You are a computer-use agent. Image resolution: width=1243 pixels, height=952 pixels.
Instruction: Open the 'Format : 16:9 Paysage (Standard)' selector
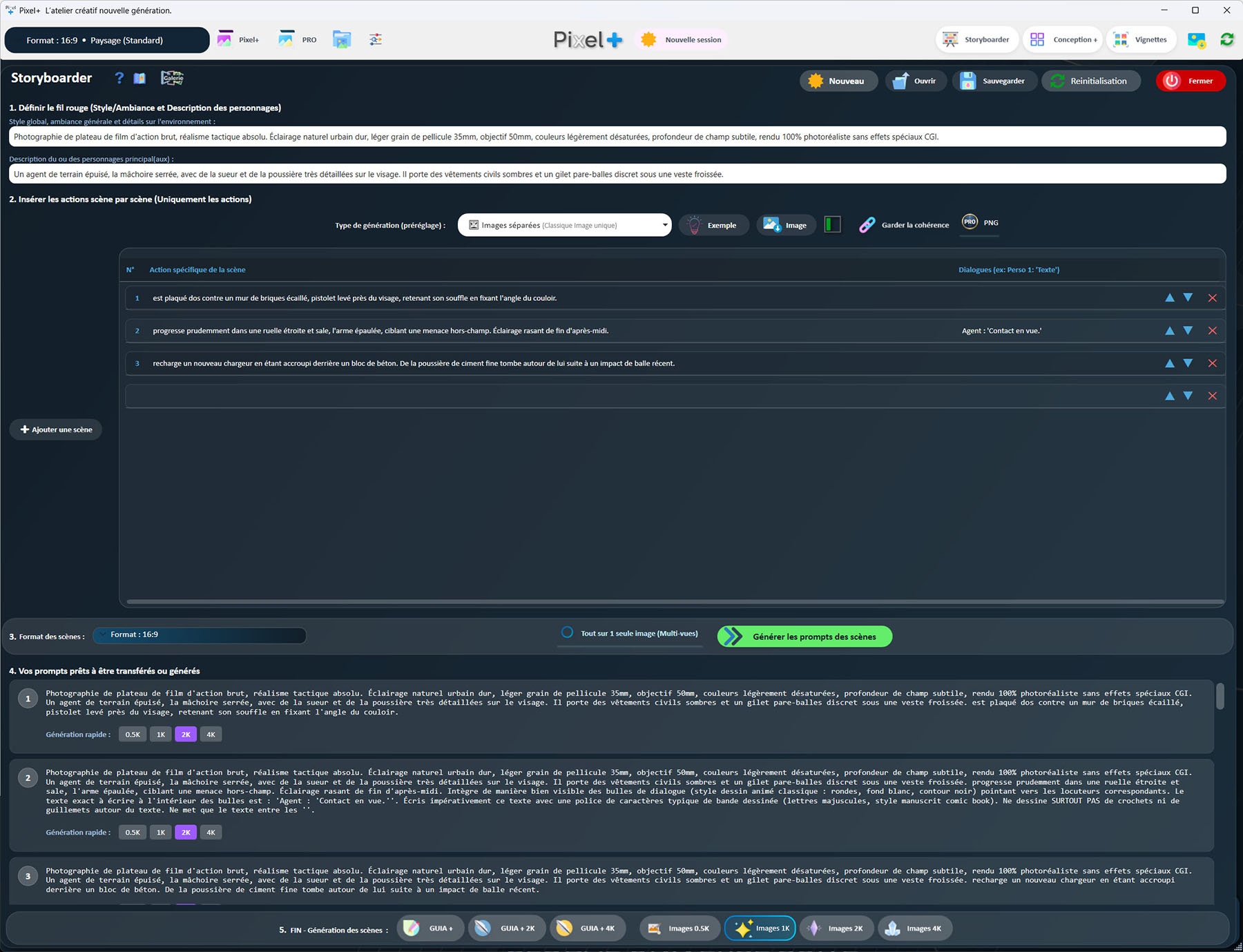click(107, 40)
